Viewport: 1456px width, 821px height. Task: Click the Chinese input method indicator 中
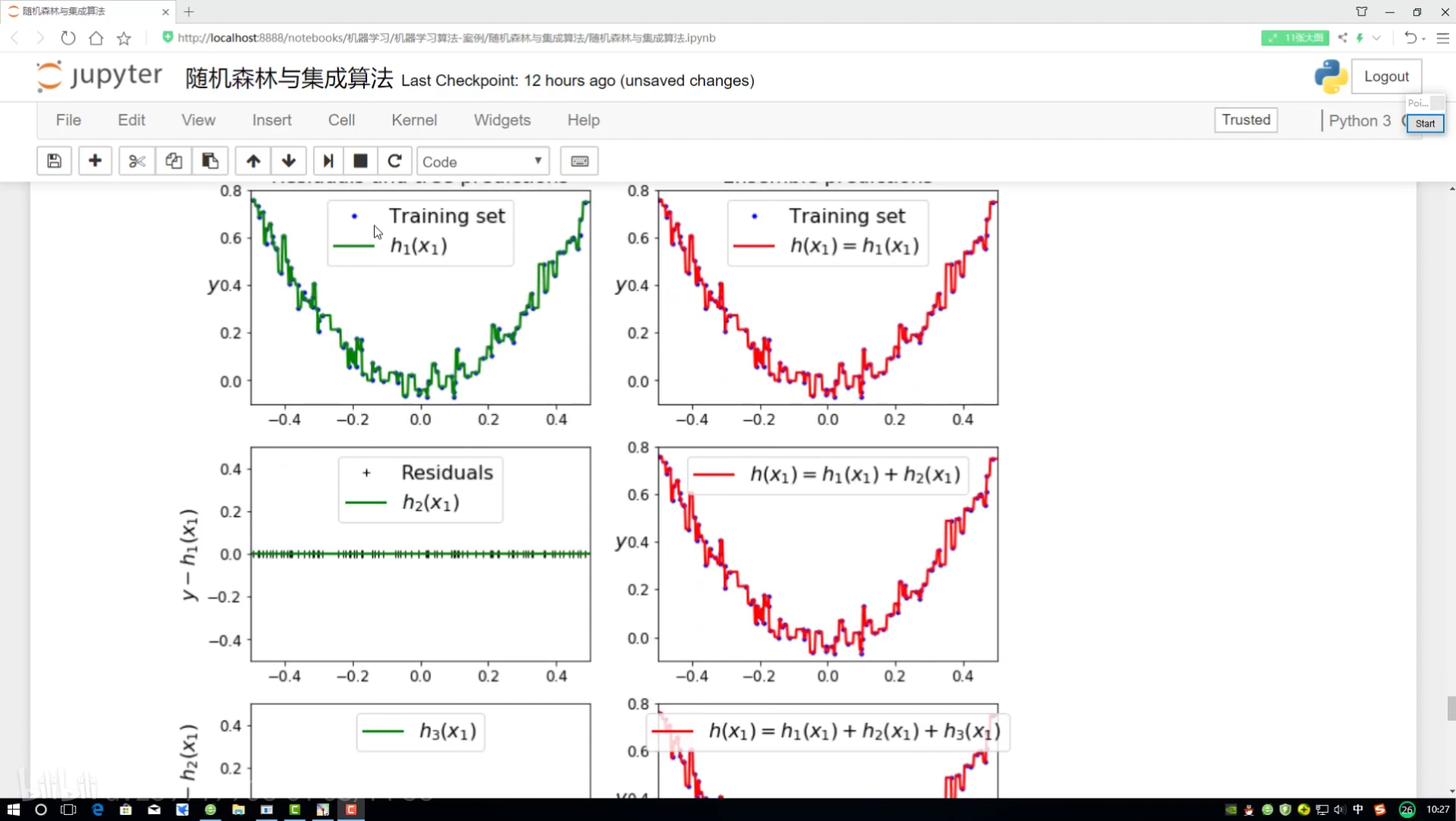click(x=1358, y=810)
